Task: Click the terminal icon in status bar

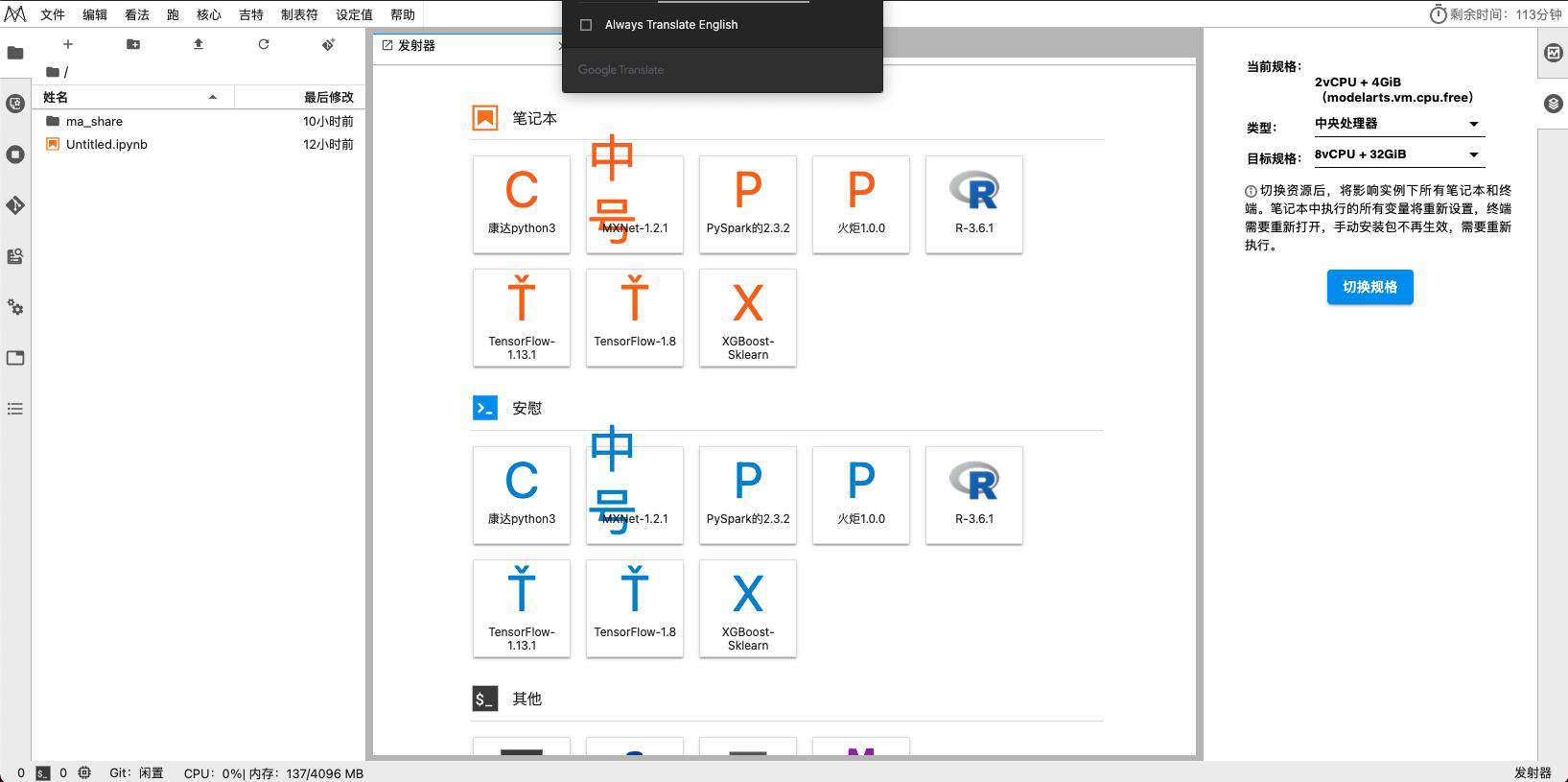Action: (x=42, y=772)
